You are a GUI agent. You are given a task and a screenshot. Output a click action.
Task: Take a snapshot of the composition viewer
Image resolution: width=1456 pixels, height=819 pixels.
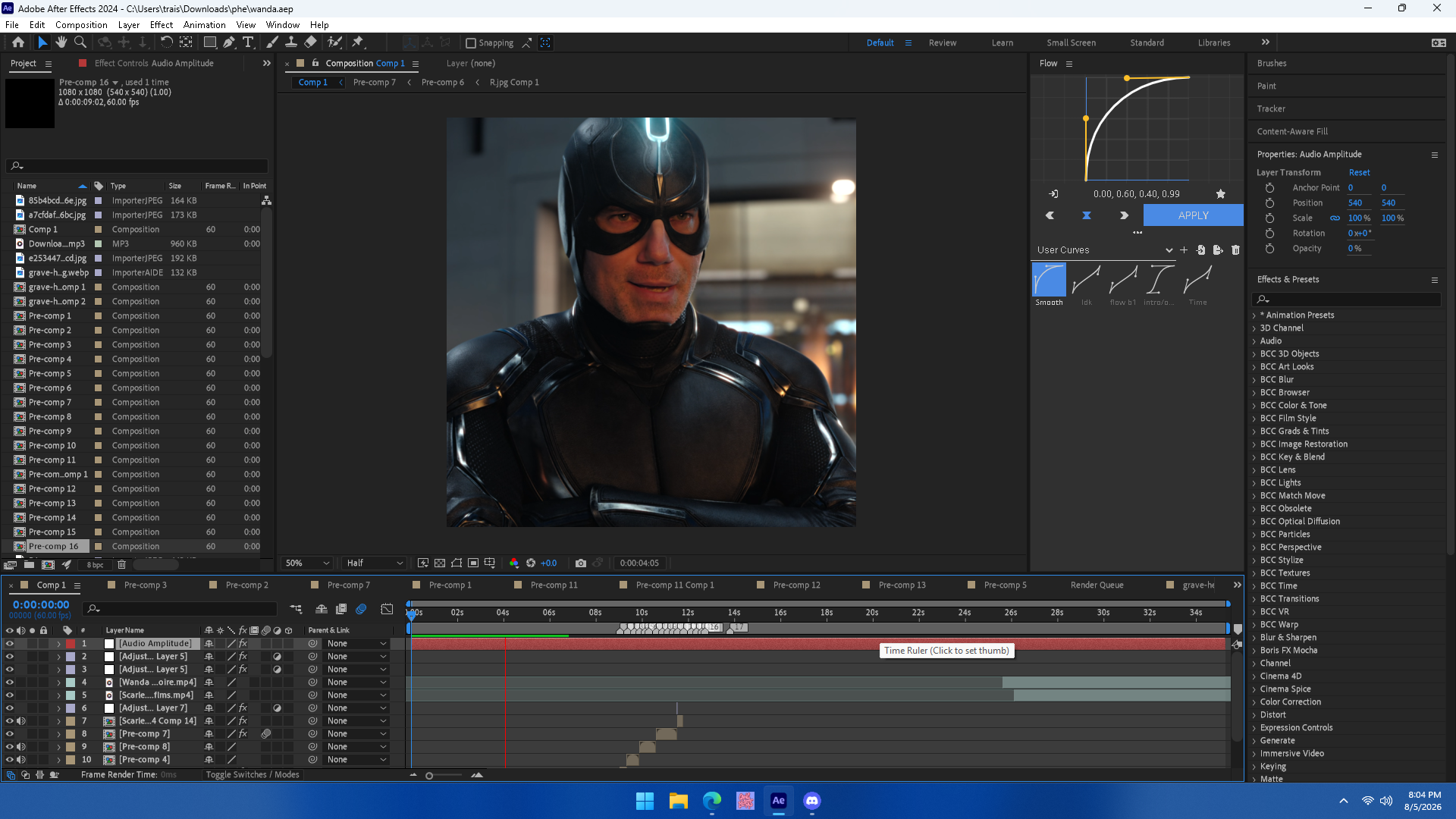[x=581, y=563]
